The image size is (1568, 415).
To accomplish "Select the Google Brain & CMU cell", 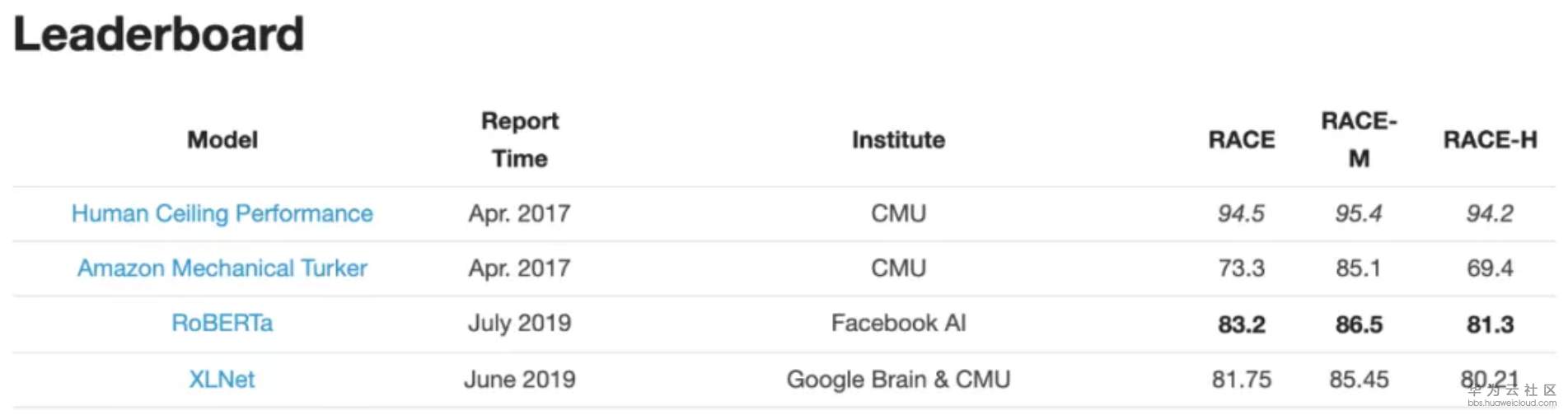I will click(x=898, y=380).
